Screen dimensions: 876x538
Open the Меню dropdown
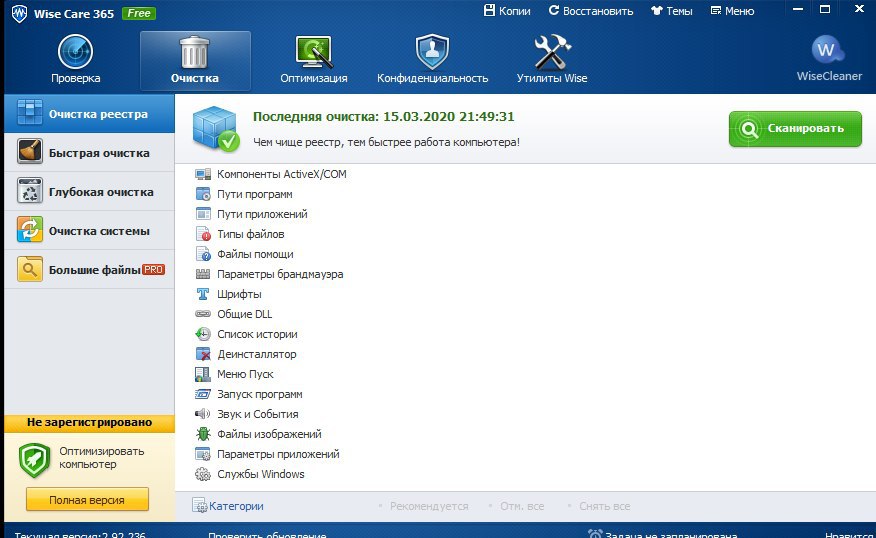(732, 11)
